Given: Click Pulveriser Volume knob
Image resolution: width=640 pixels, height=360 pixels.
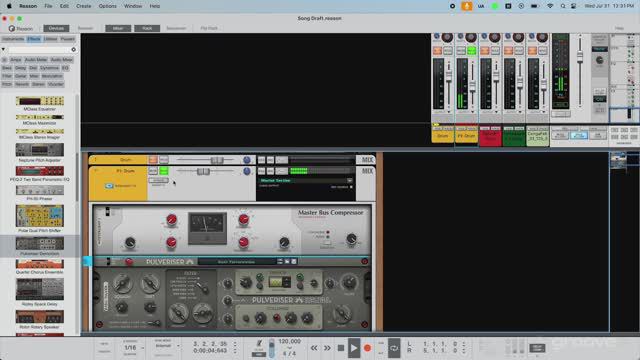Looking at the screenshot, I should click(x=349, y=282).
